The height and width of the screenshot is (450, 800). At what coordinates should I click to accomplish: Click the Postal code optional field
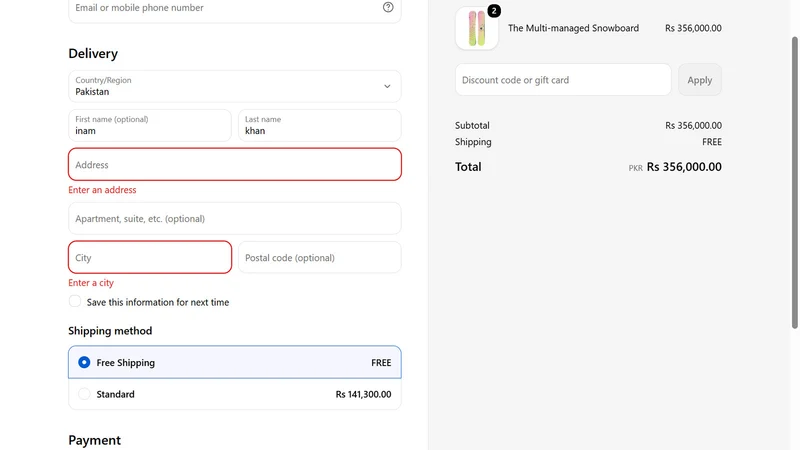click(x=319, y=257)
